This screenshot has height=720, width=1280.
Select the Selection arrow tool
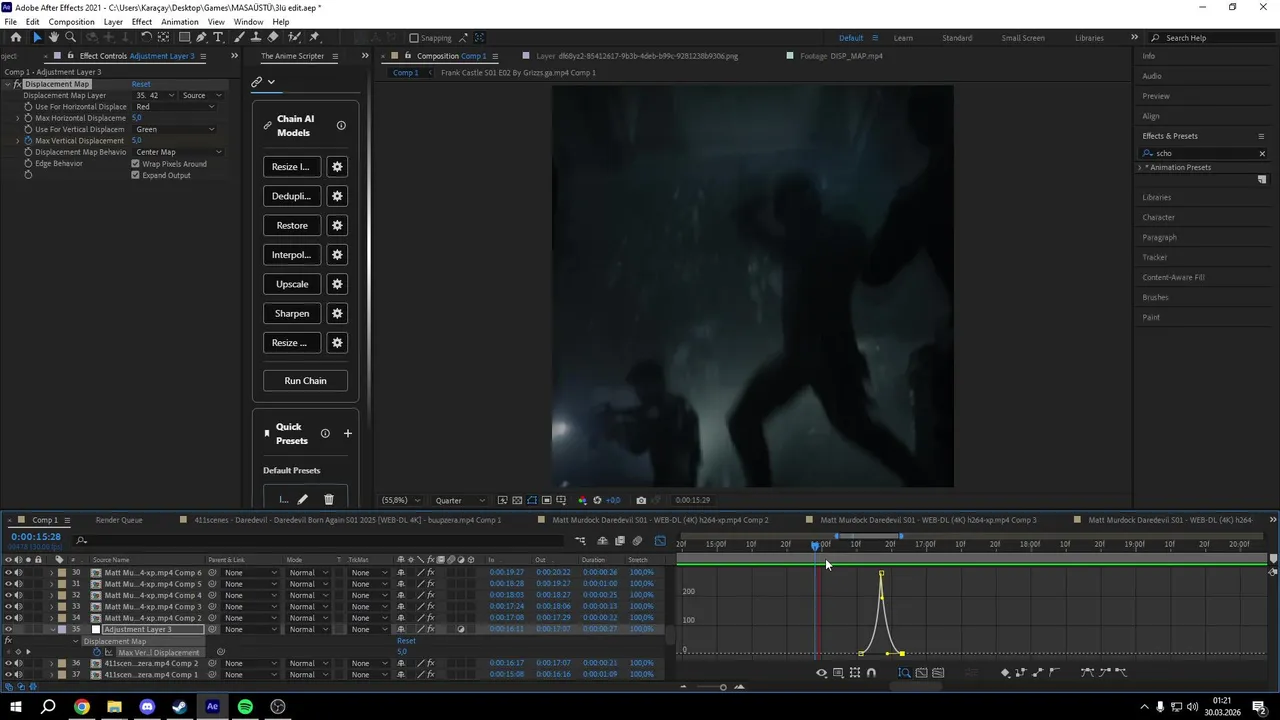click(37, 38)
